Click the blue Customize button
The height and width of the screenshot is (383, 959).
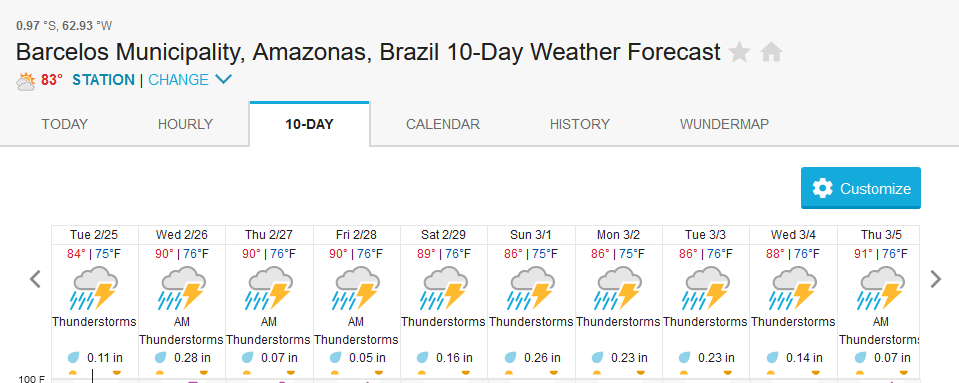coord(861,188)
